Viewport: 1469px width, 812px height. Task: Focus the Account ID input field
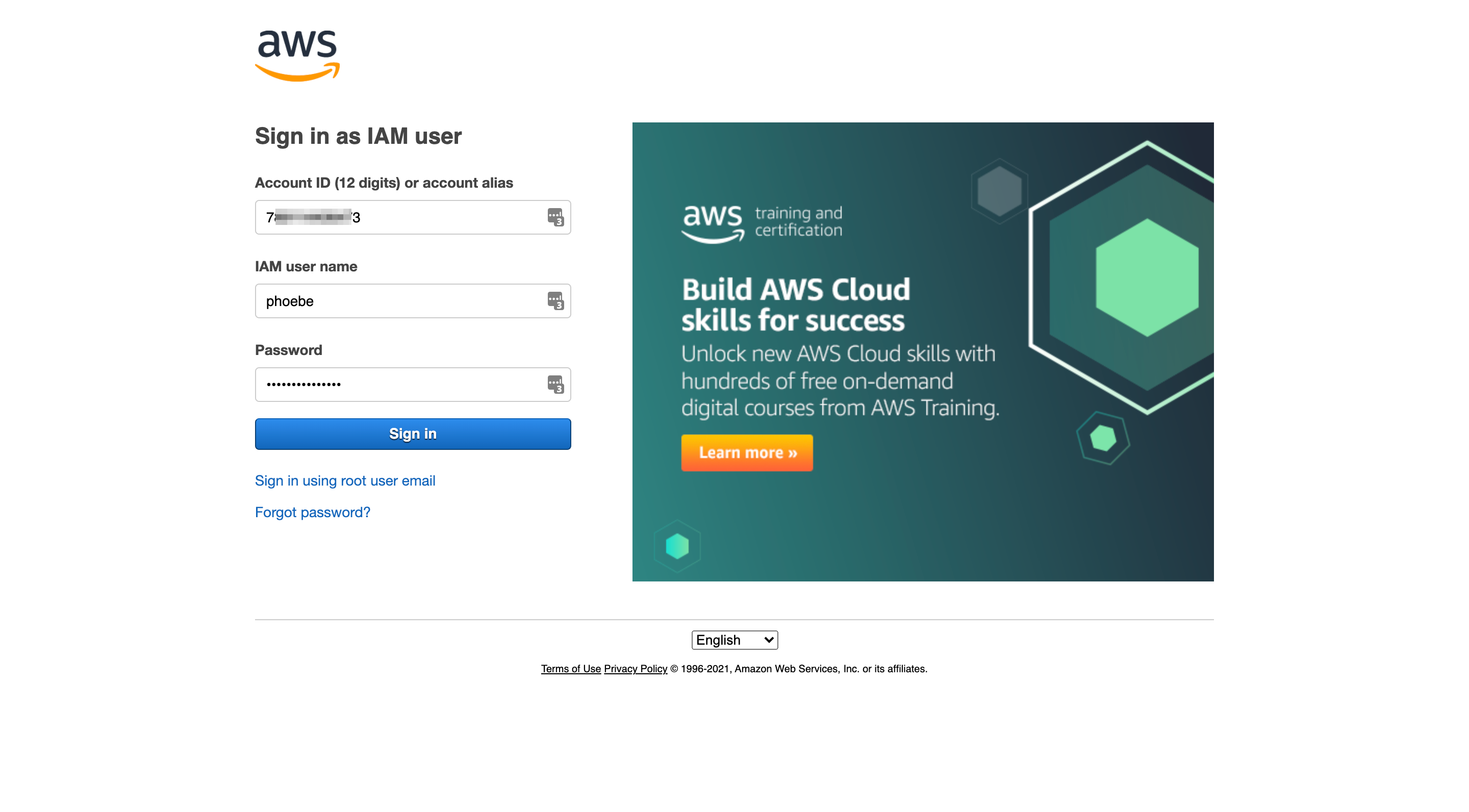pos(413,217)
